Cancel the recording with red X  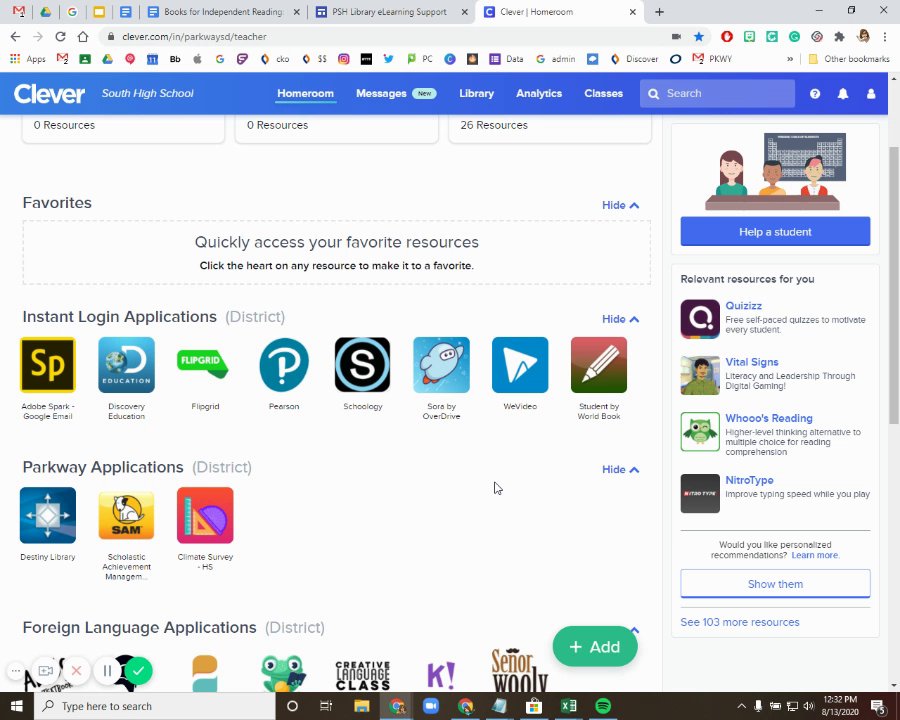tap(76, 671)
